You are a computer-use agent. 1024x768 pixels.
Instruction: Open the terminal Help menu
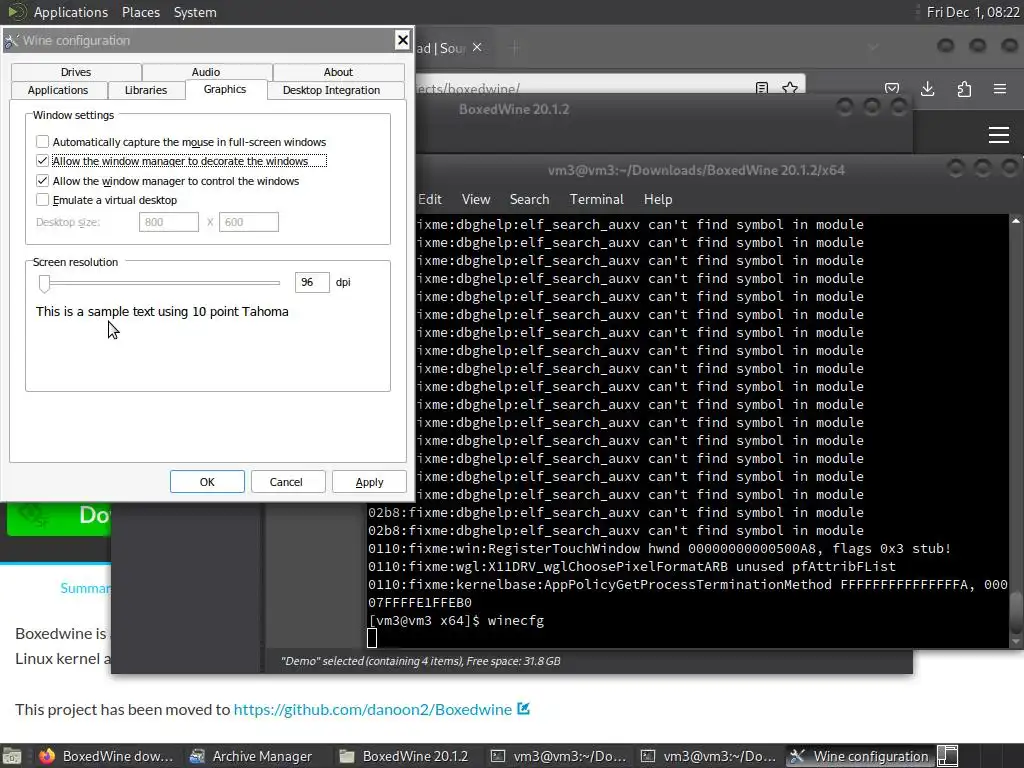(658, 199)
